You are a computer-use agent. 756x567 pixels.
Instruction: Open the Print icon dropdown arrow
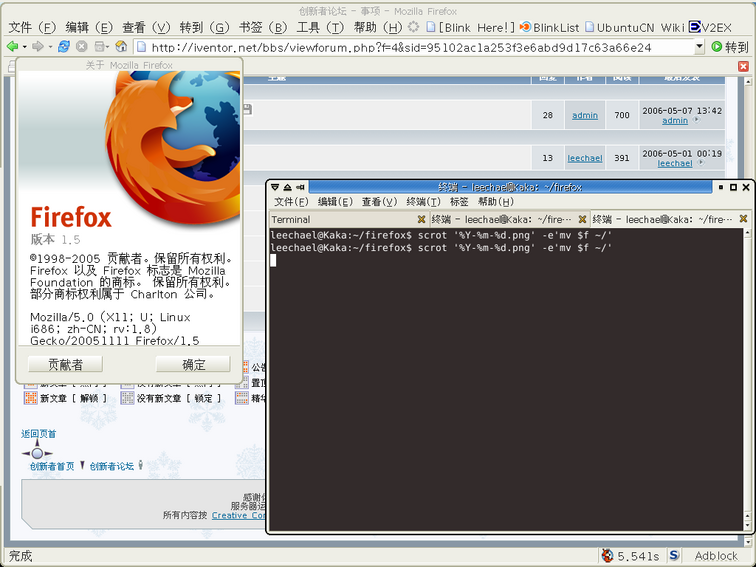click(107, 47)
